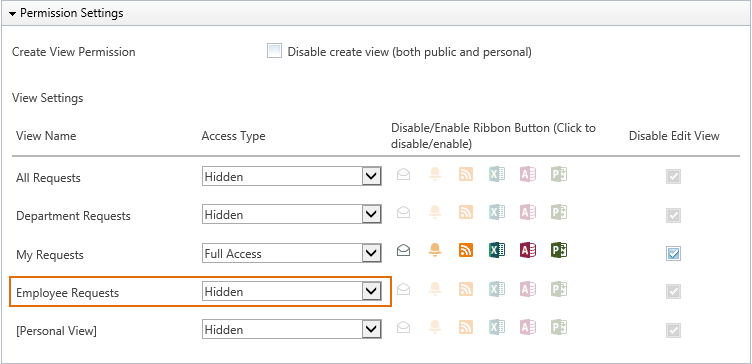
Task: Open Access Type dropdown for My Requests
Action: [x=292, y=253]
